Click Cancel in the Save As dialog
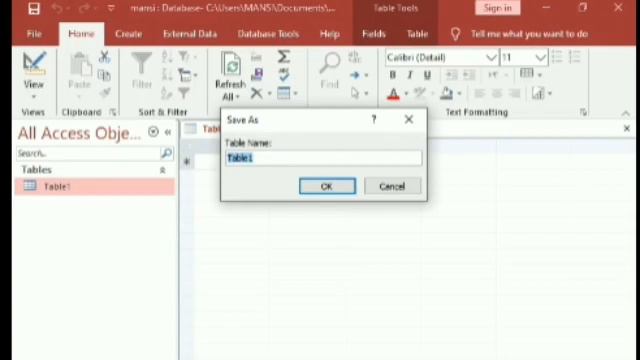 [x=392, y=187]
